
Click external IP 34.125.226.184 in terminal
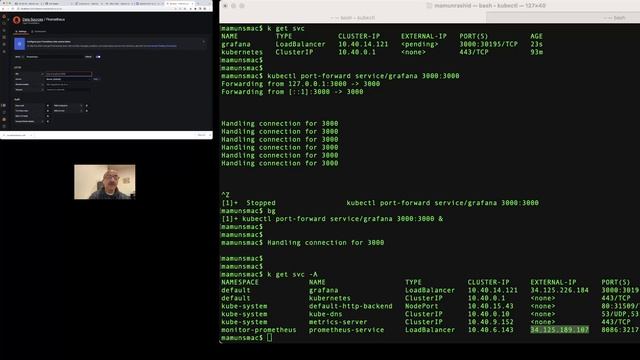(x=560, y=290)
